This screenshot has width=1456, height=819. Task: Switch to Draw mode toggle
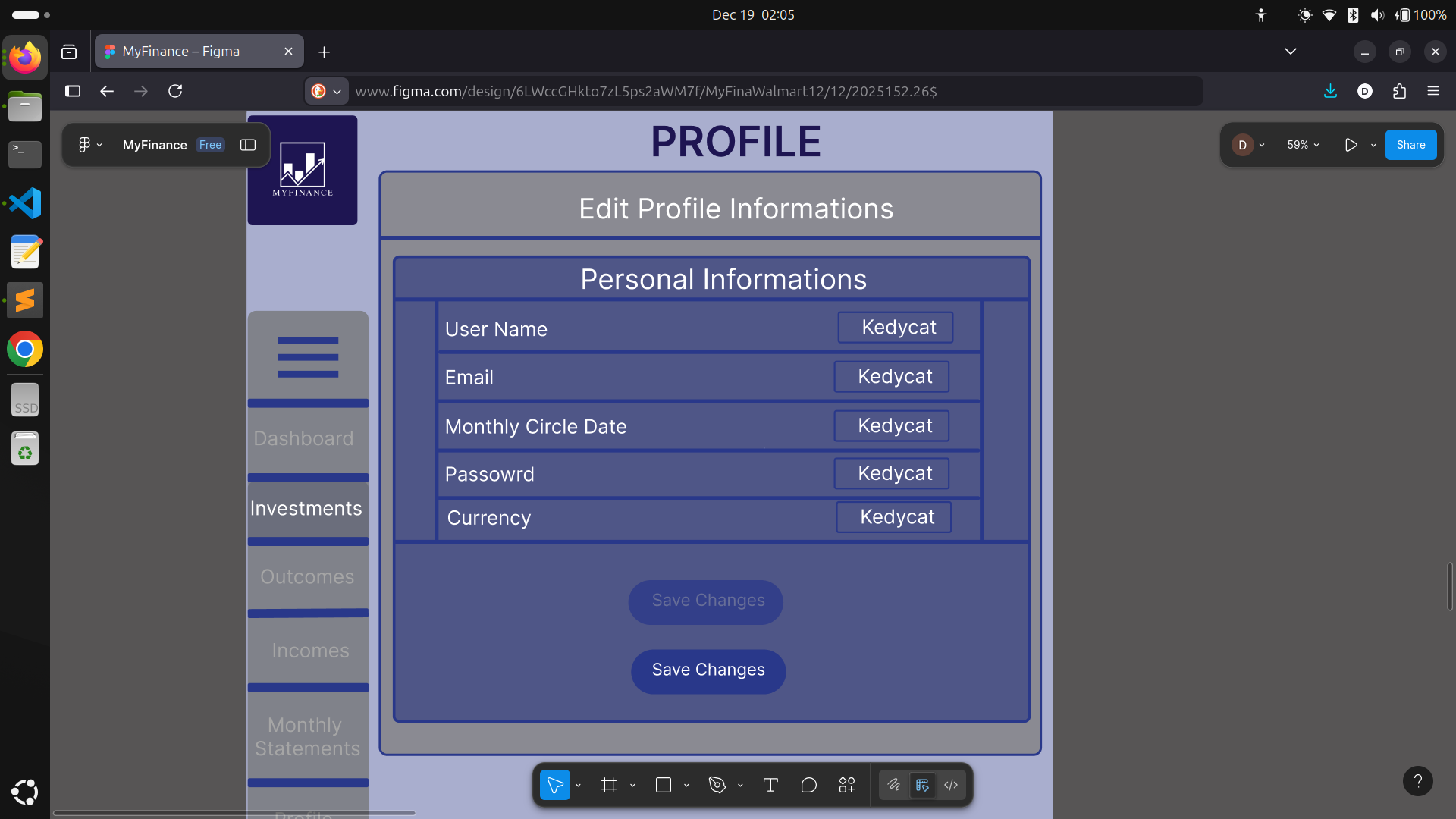[x=894, y=785]
